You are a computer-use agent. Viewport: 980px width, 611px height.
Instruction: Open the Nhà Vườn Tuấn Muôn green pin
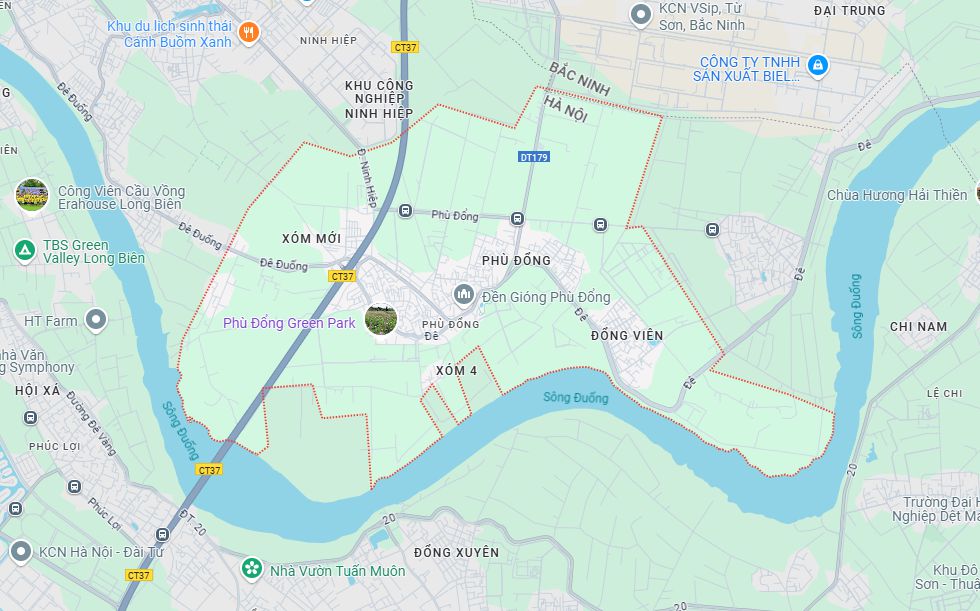(x=252, y=569)
